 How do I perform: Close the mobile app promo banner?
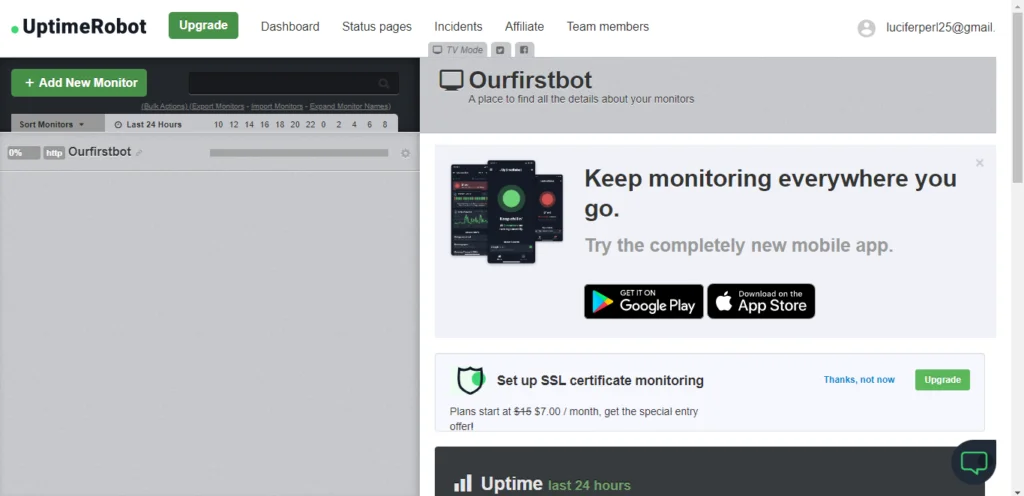pyautogui.click(x=979, y=163)
